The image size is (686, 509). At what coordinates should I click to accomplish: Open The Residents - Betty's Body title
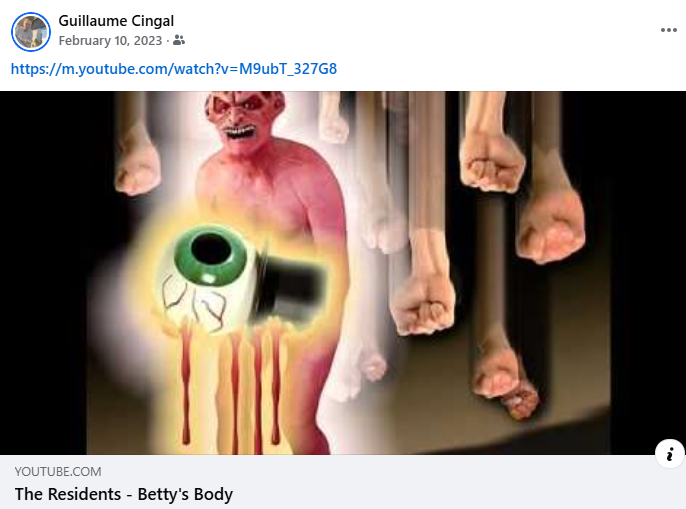[x=124, y=494]
